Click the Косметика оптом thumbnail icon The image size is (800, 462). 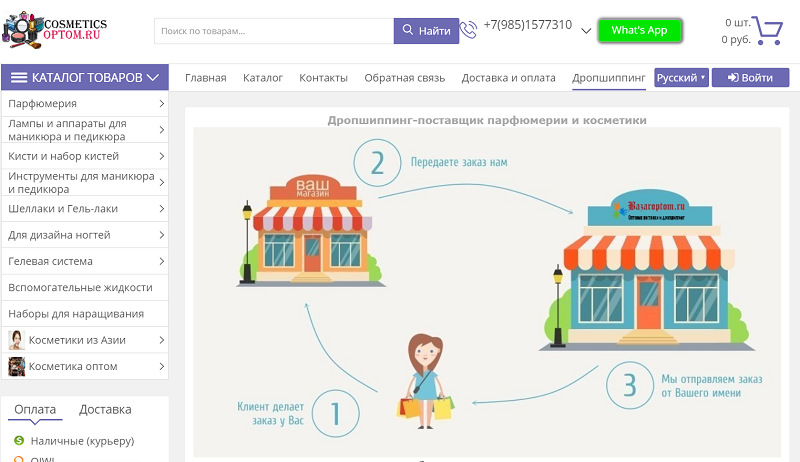[x=17, y=366]
